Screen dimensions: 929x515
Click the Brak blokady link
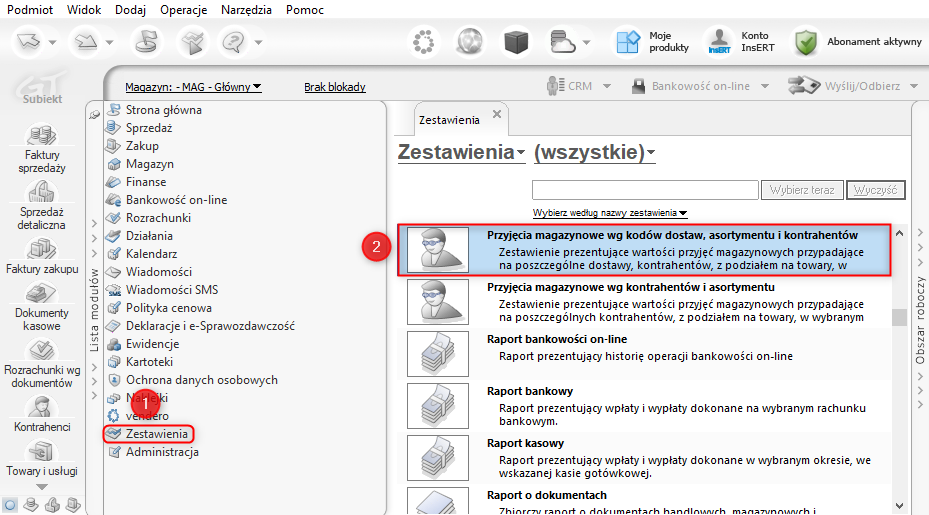pyautogui.click(x=335, y=87)
